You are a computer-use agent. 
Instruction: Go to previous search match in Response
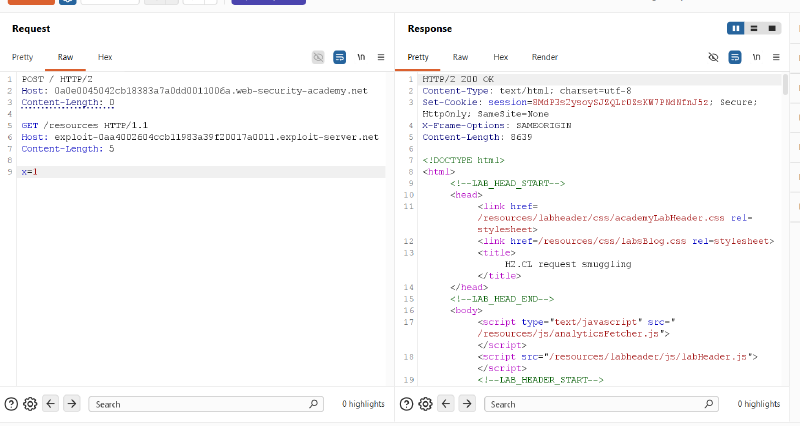446,404
